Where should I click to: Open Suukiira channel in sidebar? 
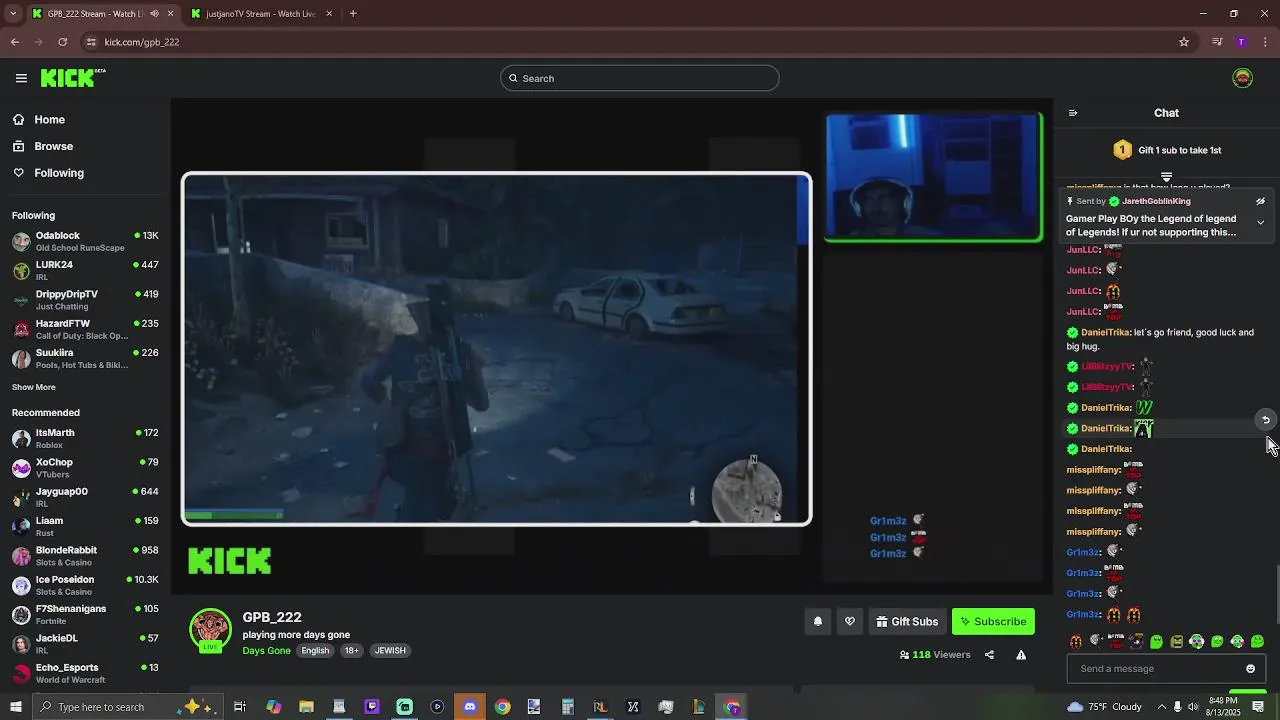click(85, 358)
